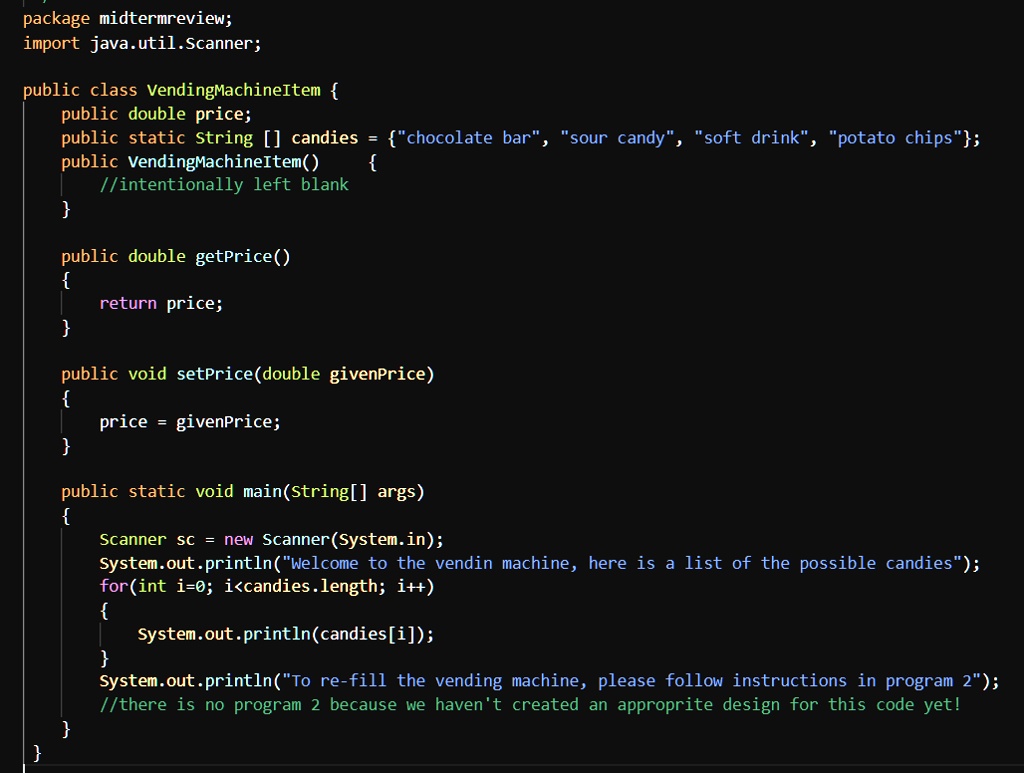This screenshot has height=773, width=1024.
Task: Click the 'System.out.println(candies[i]);' line
Action: 285,634
